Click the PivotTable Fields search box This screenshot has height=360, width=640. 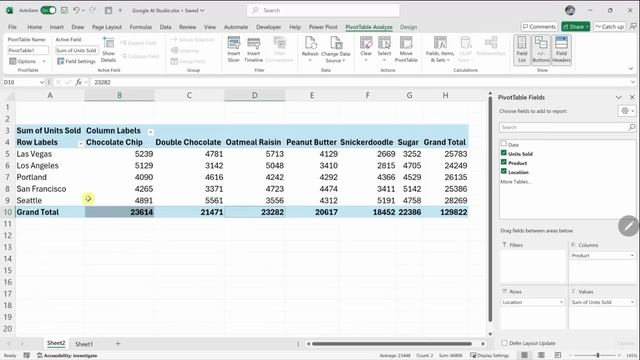point(567,127)
